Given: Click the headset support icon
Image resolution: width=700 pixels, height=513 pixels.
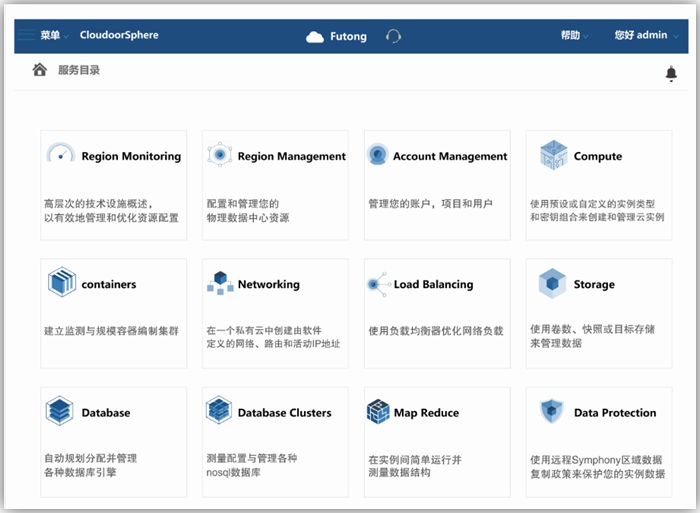Looking at the screenshot, I should (x=393, y=36).
